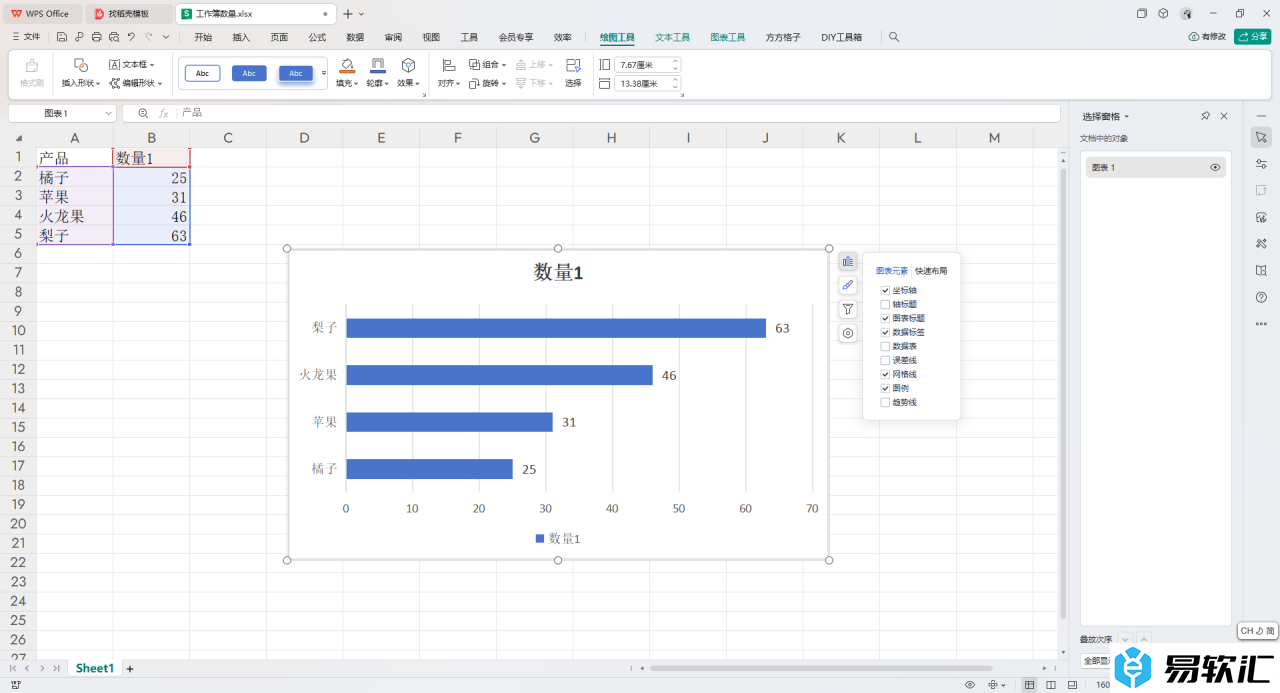Expand the 选择窗格 title dropdown
The height and width of the screenshot is (693, 1280).
click(1127, 116)
